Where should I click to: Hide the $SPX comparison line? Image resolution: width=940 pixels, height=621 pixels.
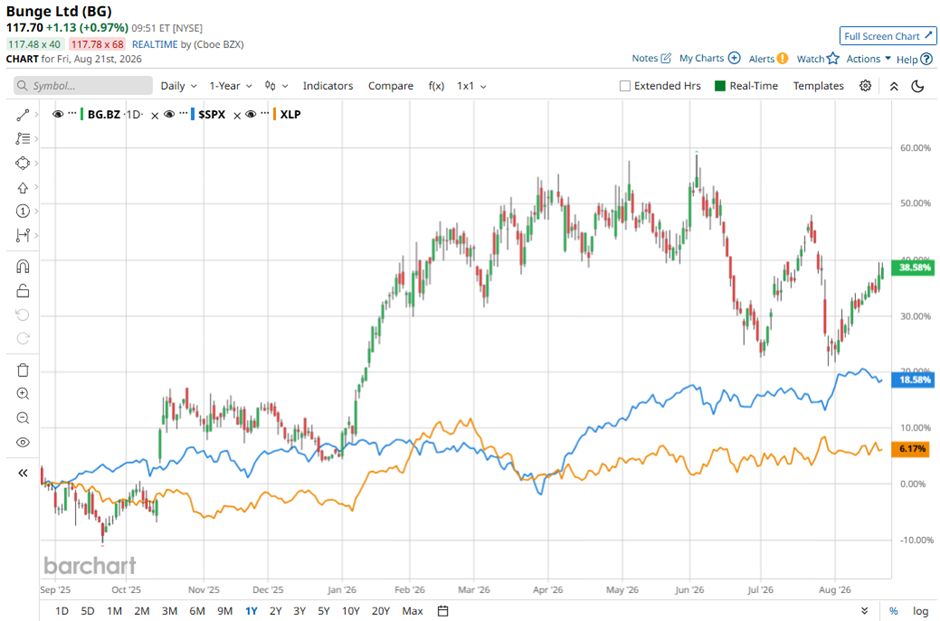coord(169,114)
